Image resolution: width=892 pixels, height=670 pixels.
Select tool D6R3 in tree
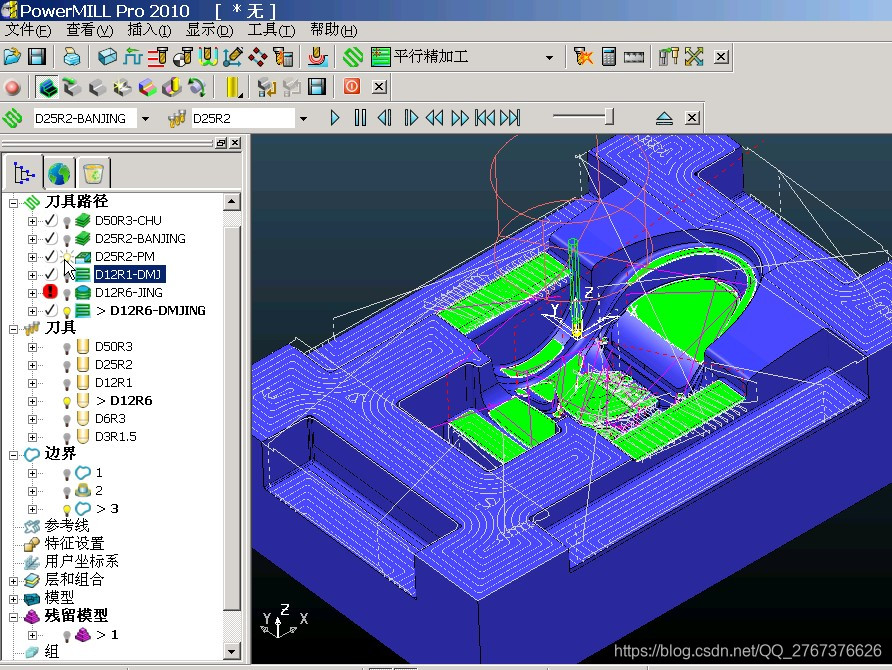(110, 419)
